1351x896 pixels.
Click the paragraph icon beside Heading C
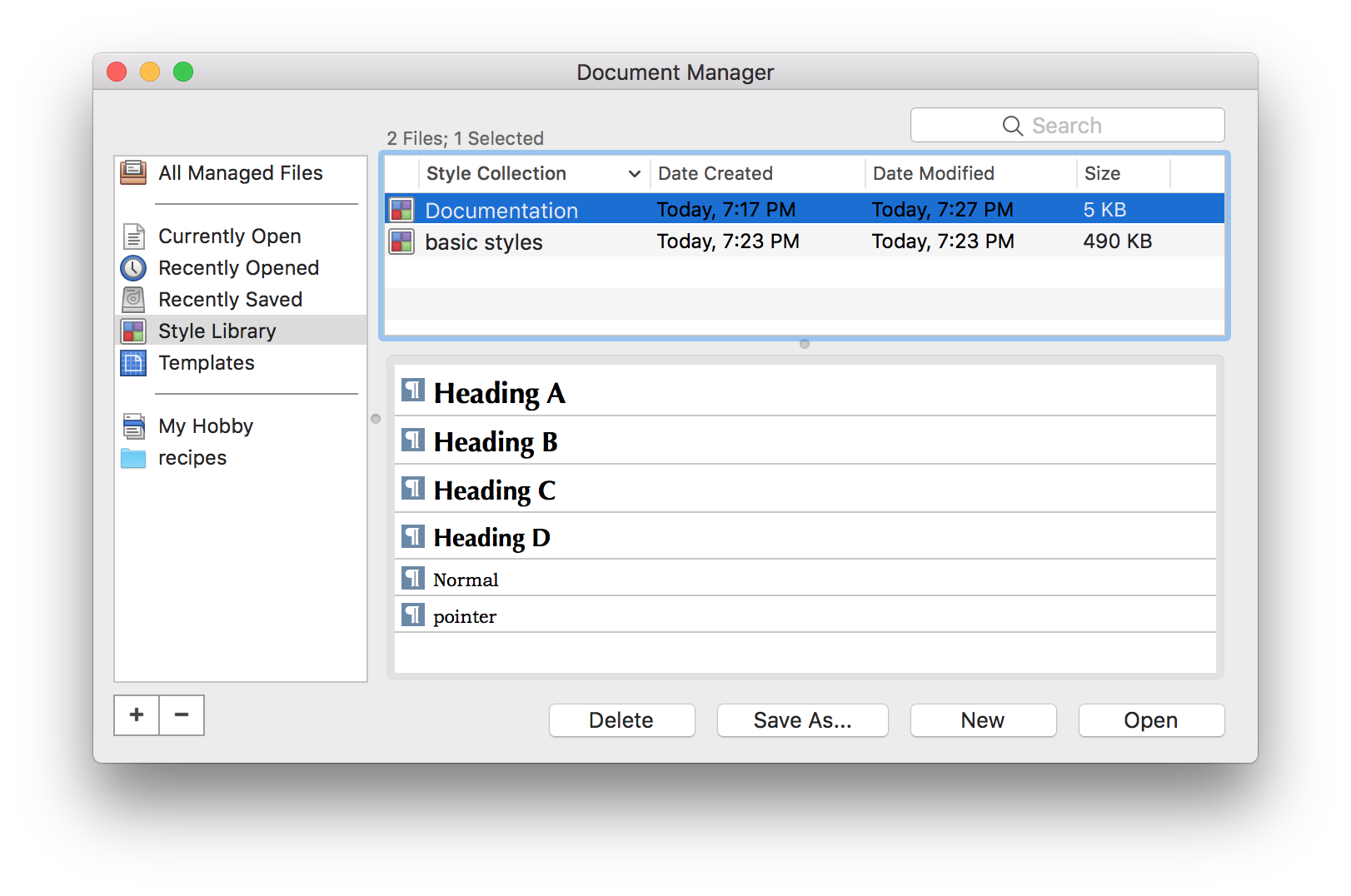[x=413, y=487]
